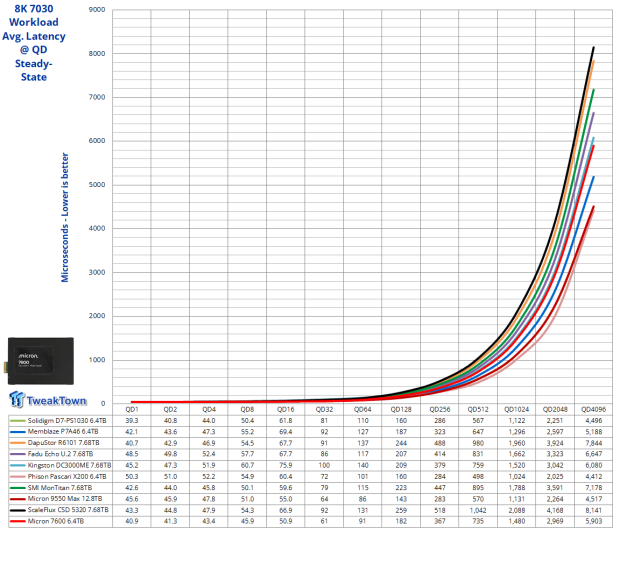Click the Micron 7600 QD1 value 40.9
This screenshot has width=620, height=568.
(132, 521)
